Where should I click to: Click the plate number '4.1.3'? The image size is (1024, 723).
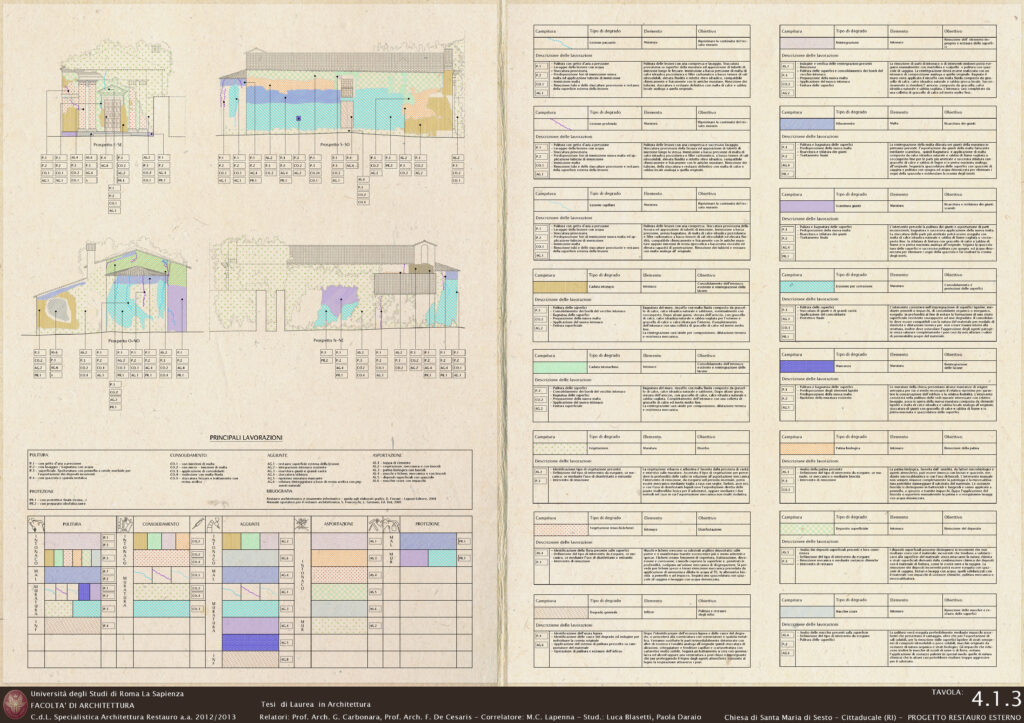click(996, 699)
